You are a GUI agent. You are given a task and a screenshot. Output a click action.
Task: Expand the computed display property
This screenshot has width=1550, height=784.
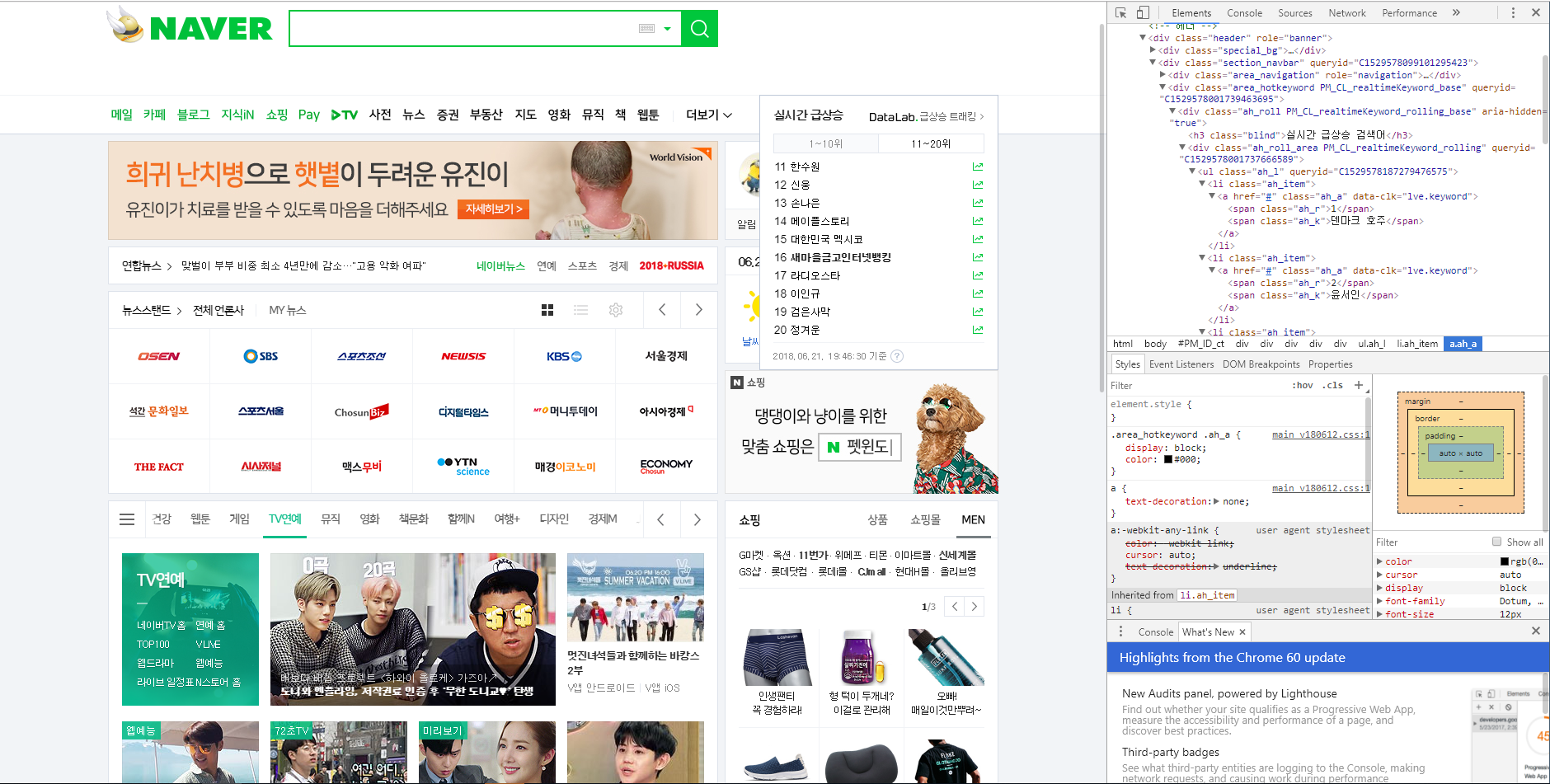tap(1379, 588)
